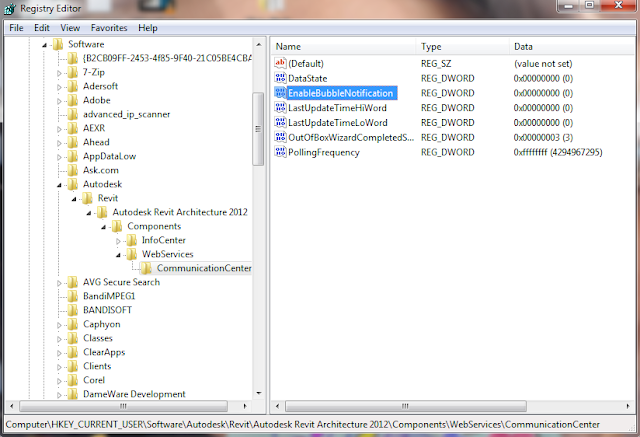Select the Classes key

pyautogui.click(x=98, y=338)
